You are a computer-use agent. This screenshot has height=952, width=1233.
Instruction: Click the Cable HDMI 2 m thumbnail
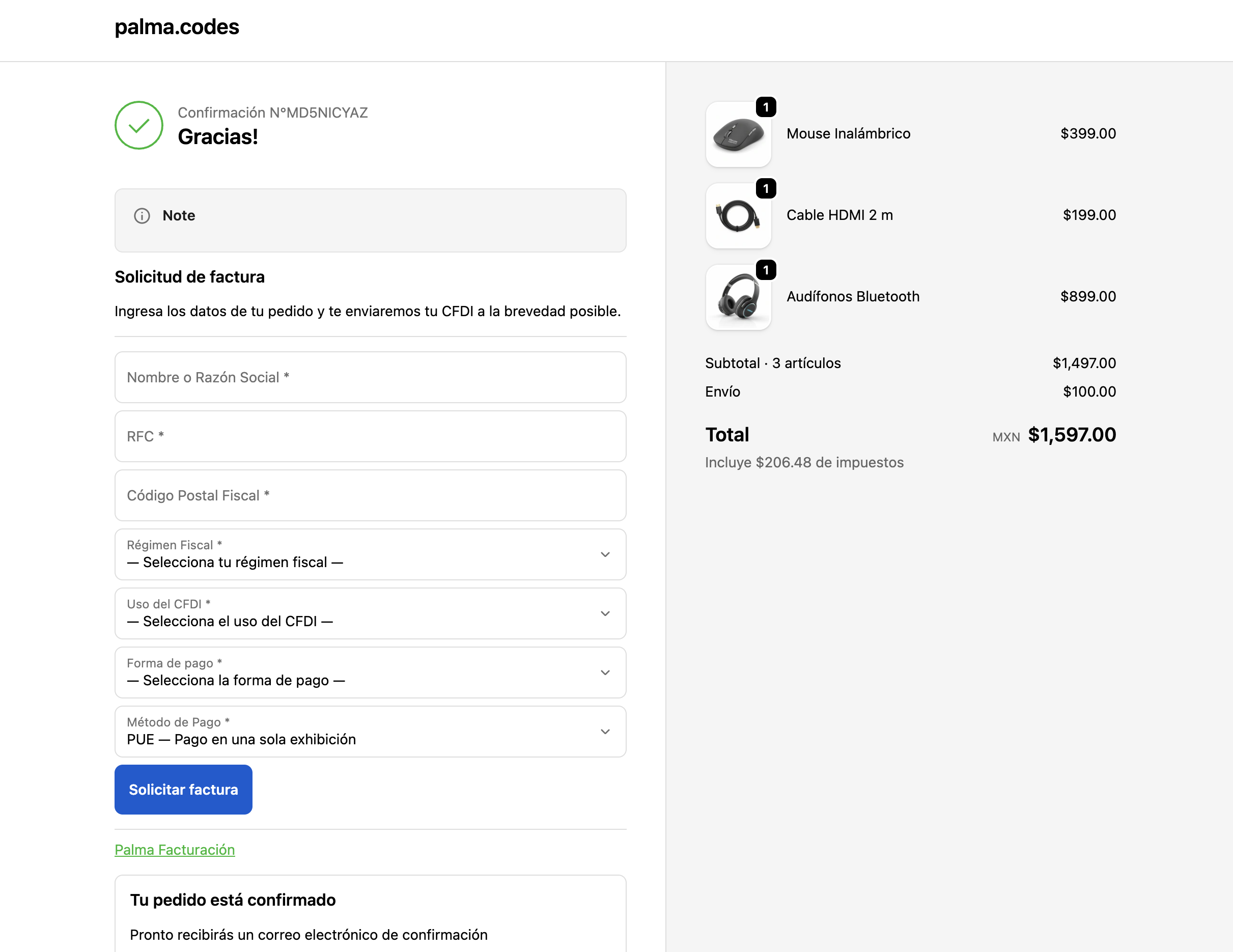739,216
